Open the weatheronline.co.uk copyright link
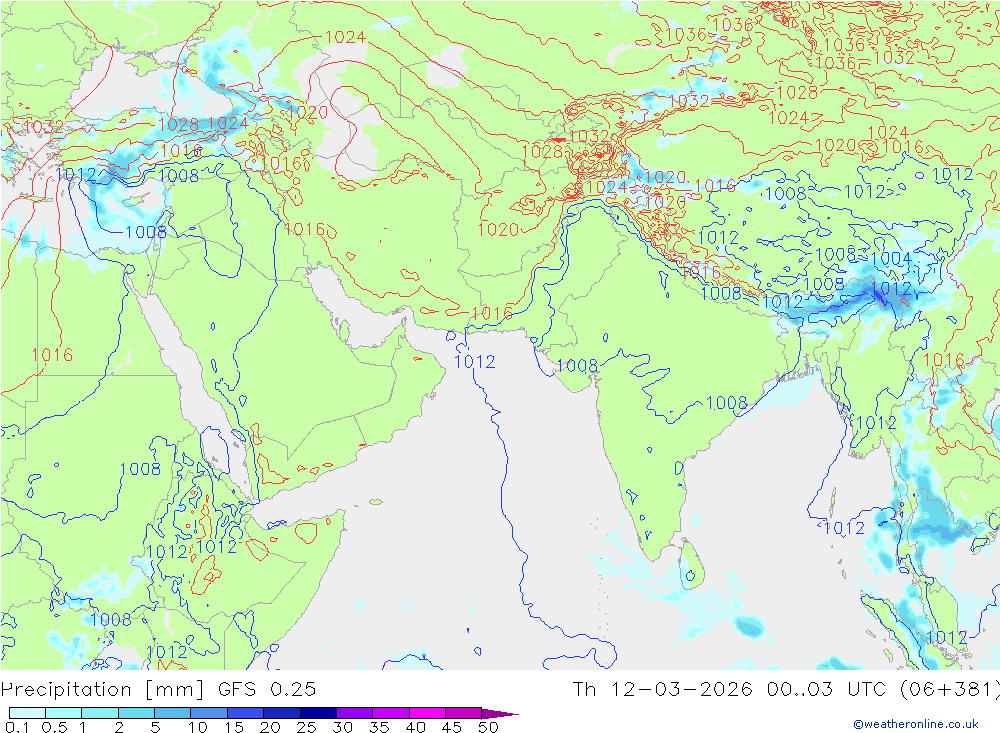This screenshot has width=1000, height=733. 915,723
